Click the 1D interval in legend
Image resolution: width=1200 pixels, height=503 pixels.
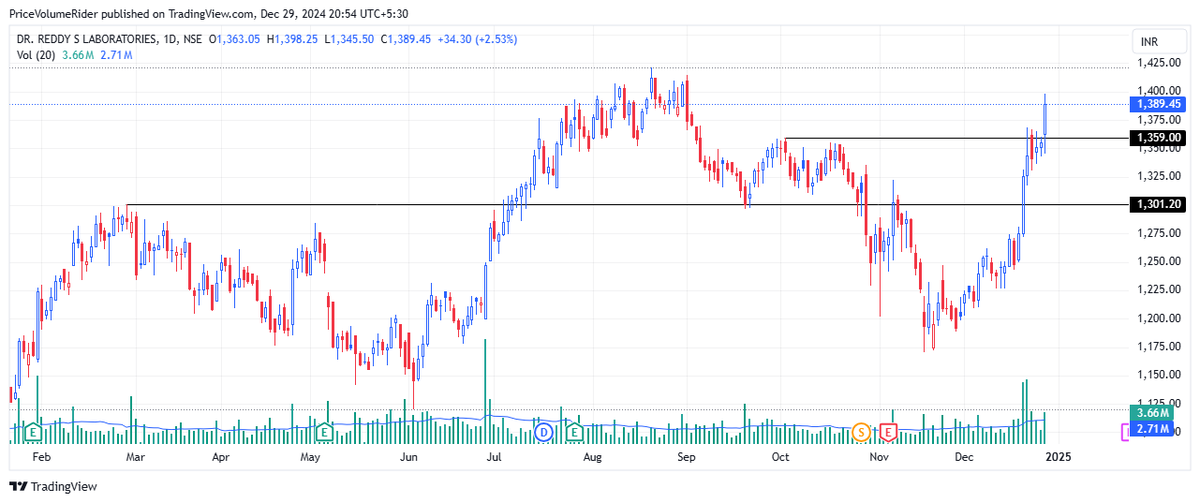pos(172,39)
